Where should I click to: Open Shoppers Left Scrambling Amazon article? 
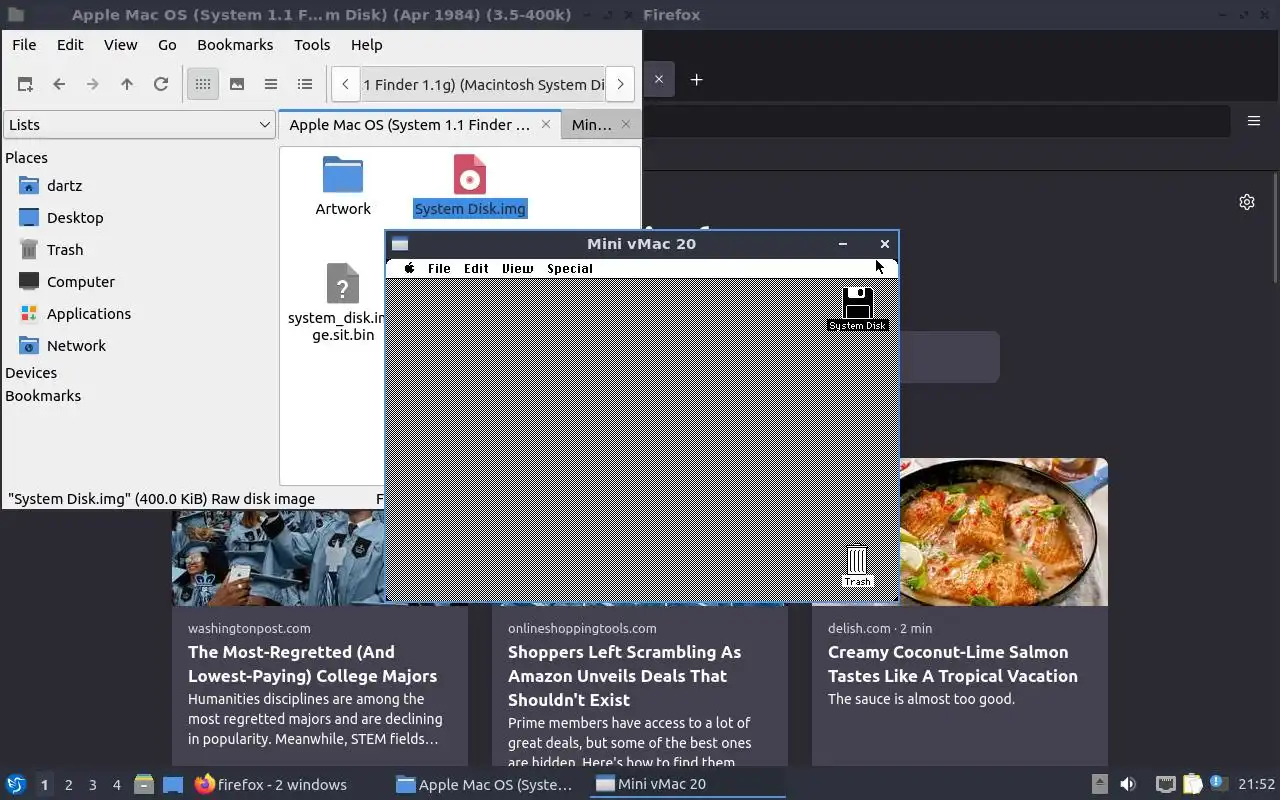[624, 676]
